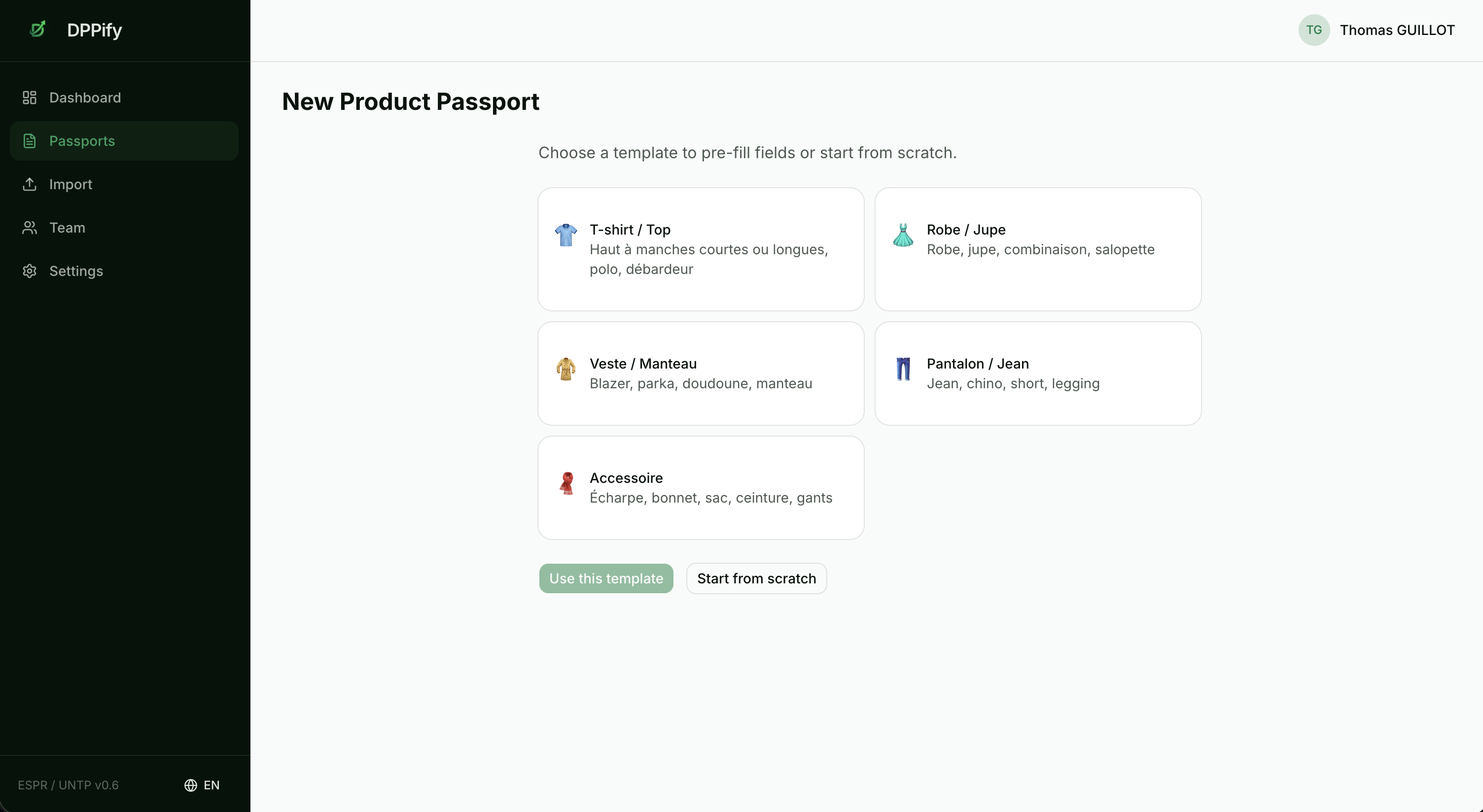Click the Team people icon
The image size is (1483, 812).
(30, 228)
